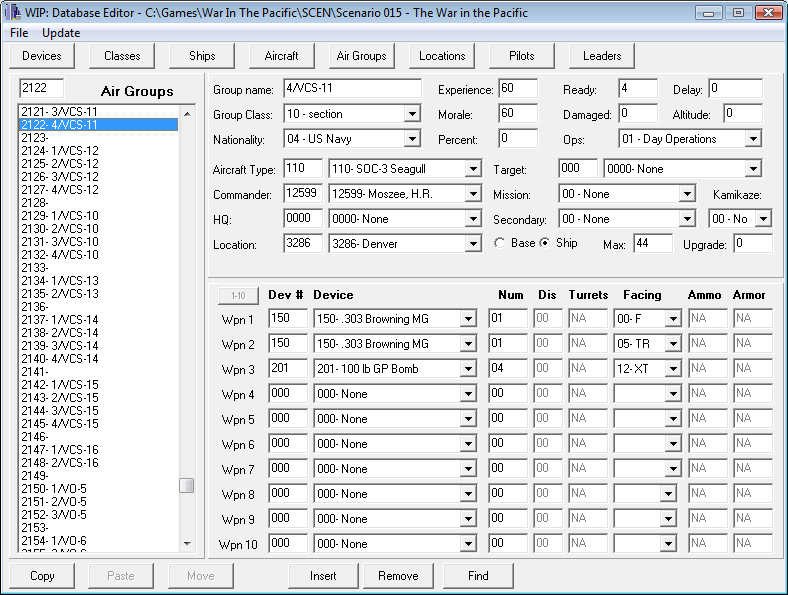Expand the Nationality combo box
Screen dimensions: 788x595
coord(412,140)
